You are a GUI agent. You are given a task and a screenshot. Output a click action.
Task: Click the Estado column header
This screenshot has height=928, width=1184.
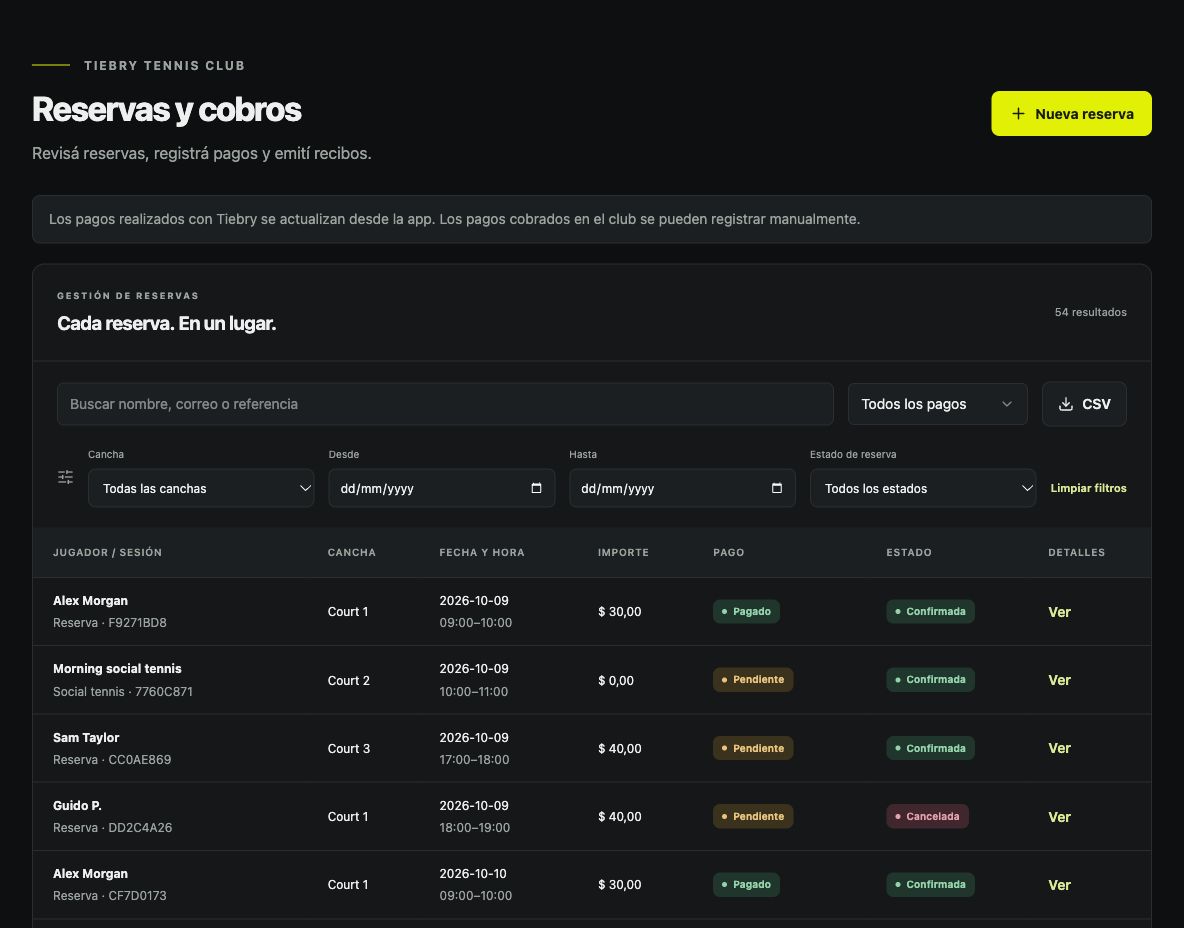pyautogui.click(x=908, y=552)
